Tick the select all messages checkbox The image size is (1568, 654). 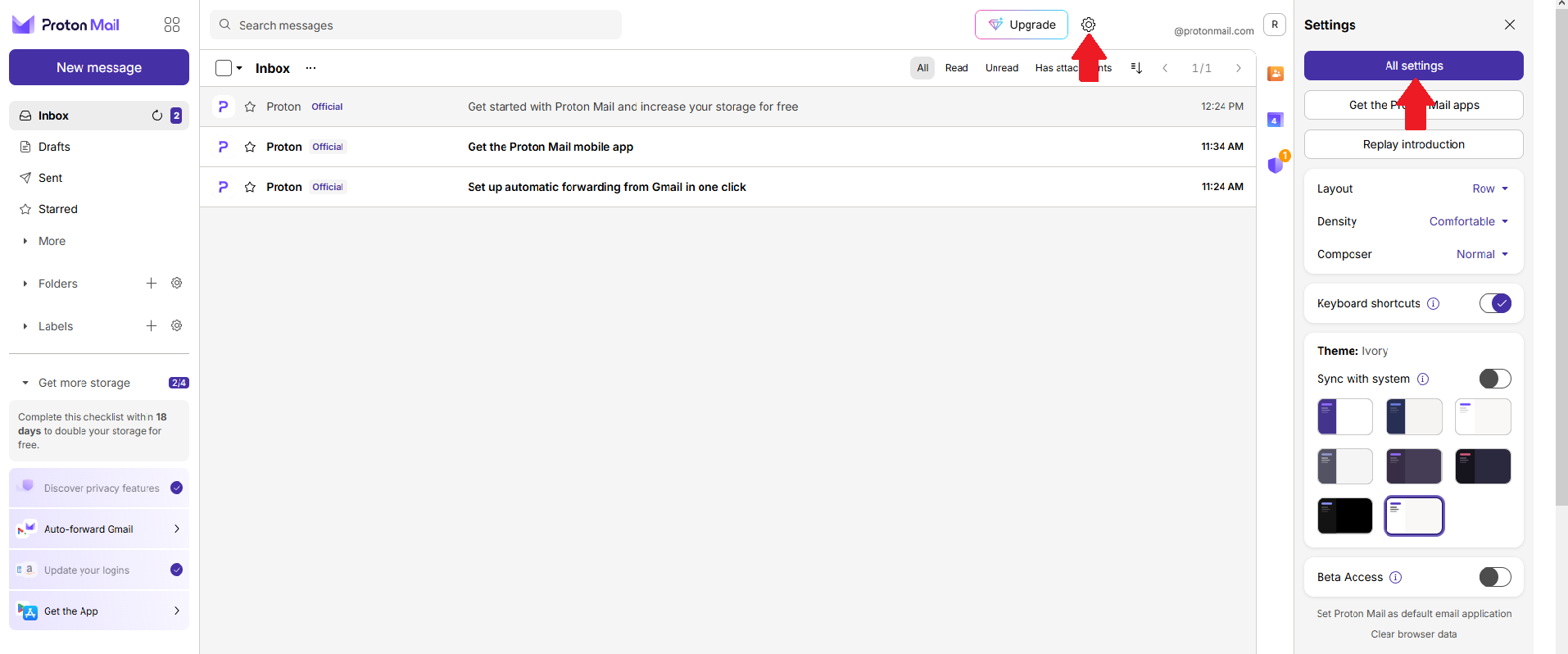tap(224, 68)
